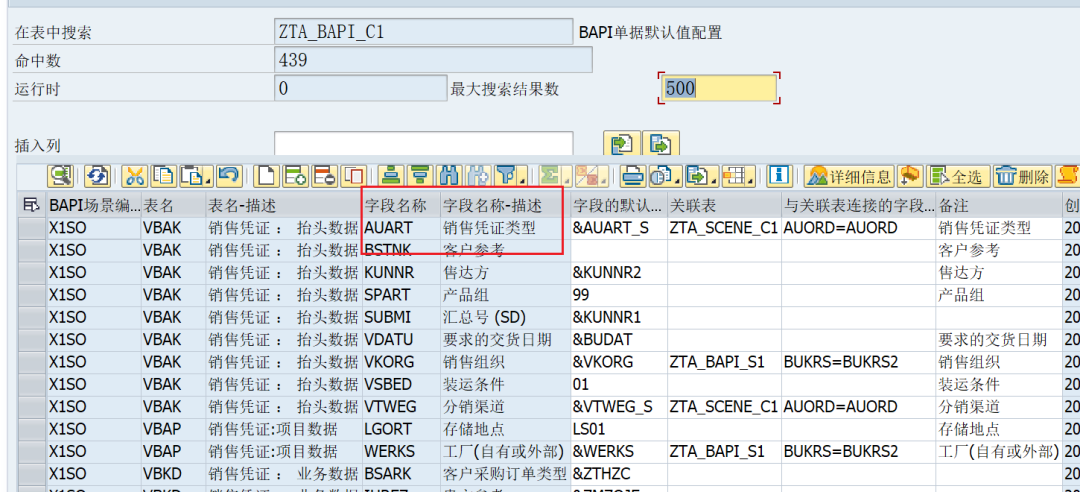This screenshot has width=1080, height=492.
Task: Select the row selector of the AUART row
Action: point(32,228)
